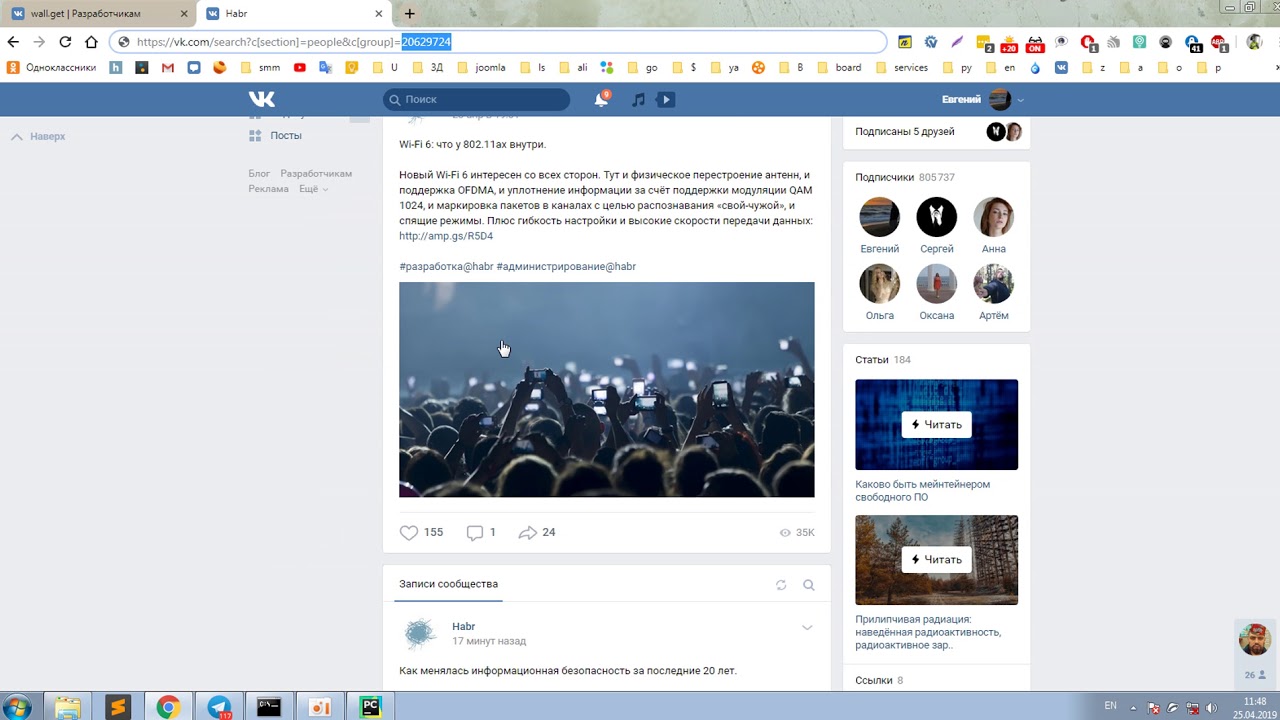Open the Habr author name link
Image resolution: width=1280 pixels, height=720 pixels.
463,627
